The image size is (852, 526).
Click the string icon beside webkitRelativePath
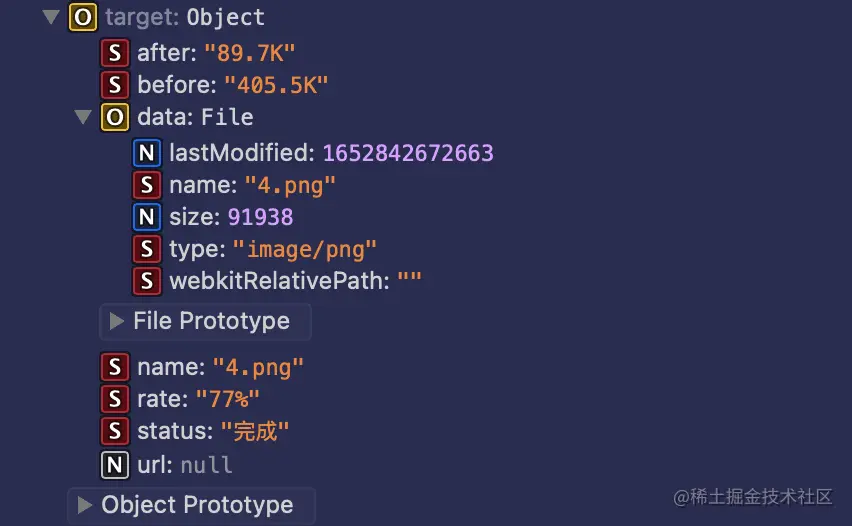point(147,281)
